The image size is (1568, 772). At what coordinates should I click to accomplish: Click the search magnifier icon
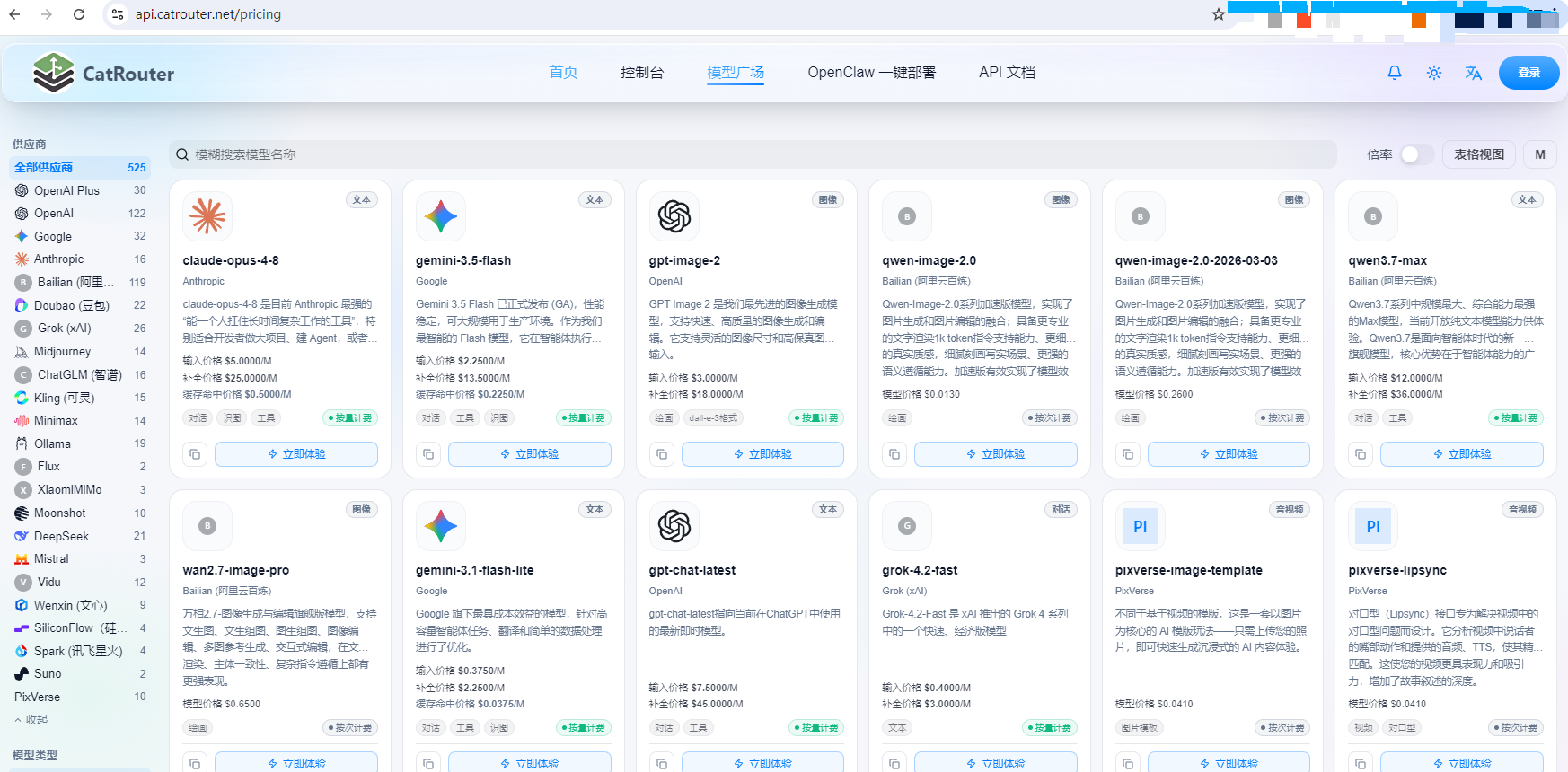(x=182, y=154)
